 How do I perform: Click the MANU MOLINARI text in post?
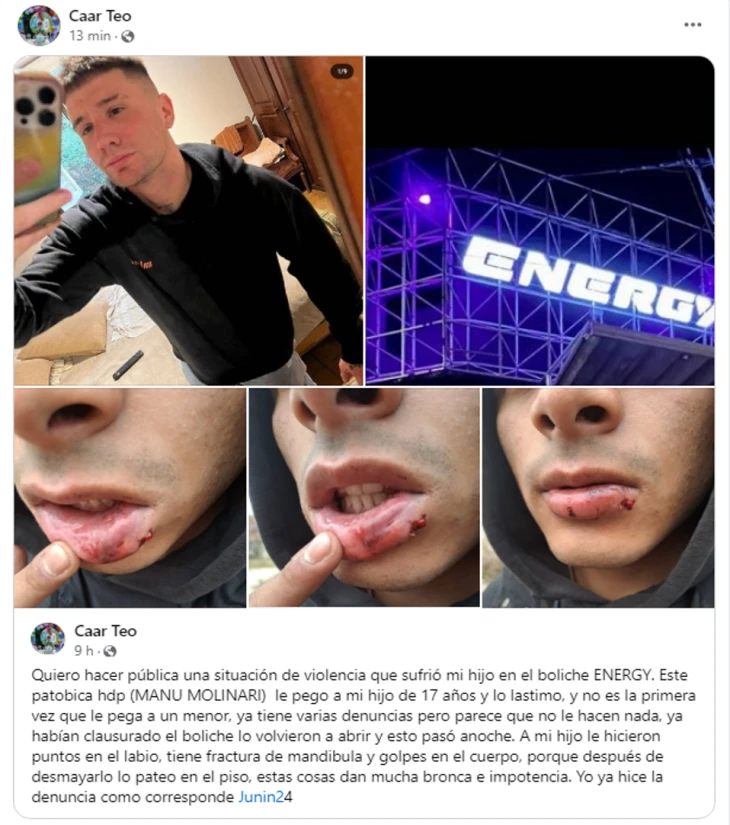click(198, 696)
